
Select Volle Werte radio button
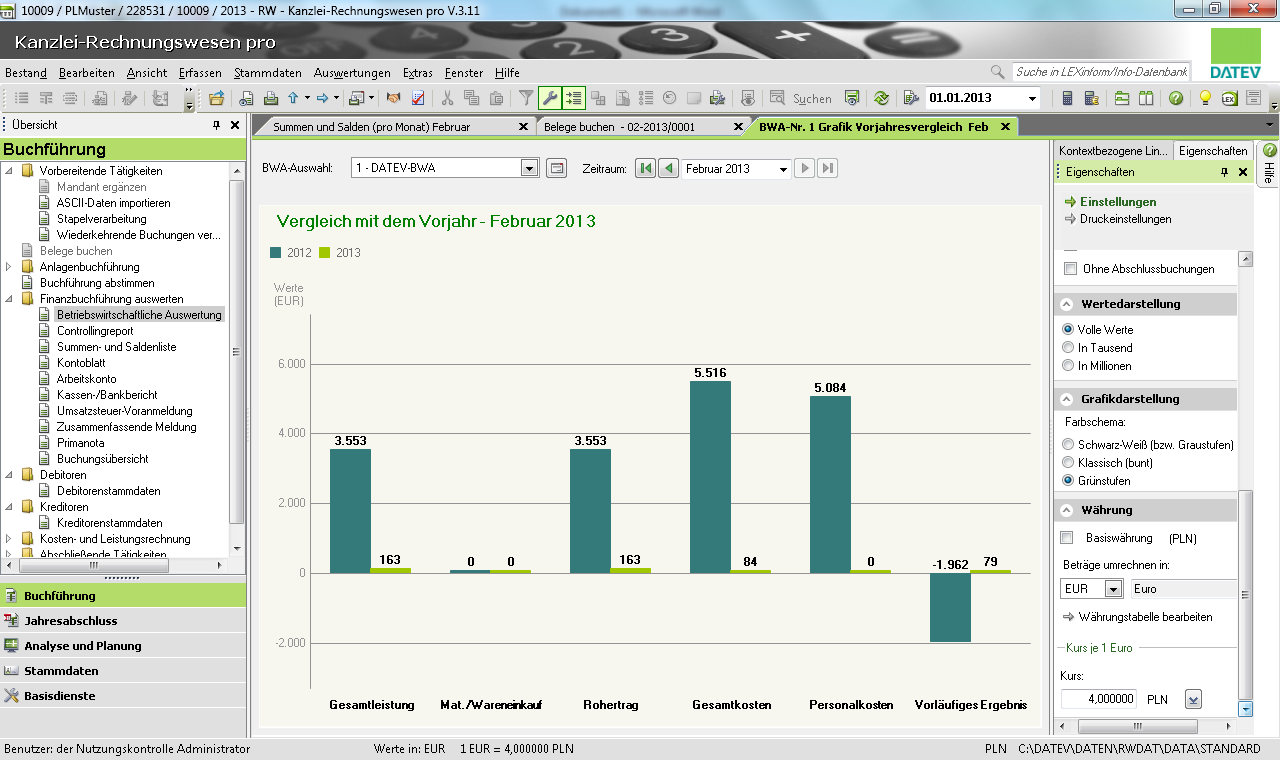(1068, 329)
